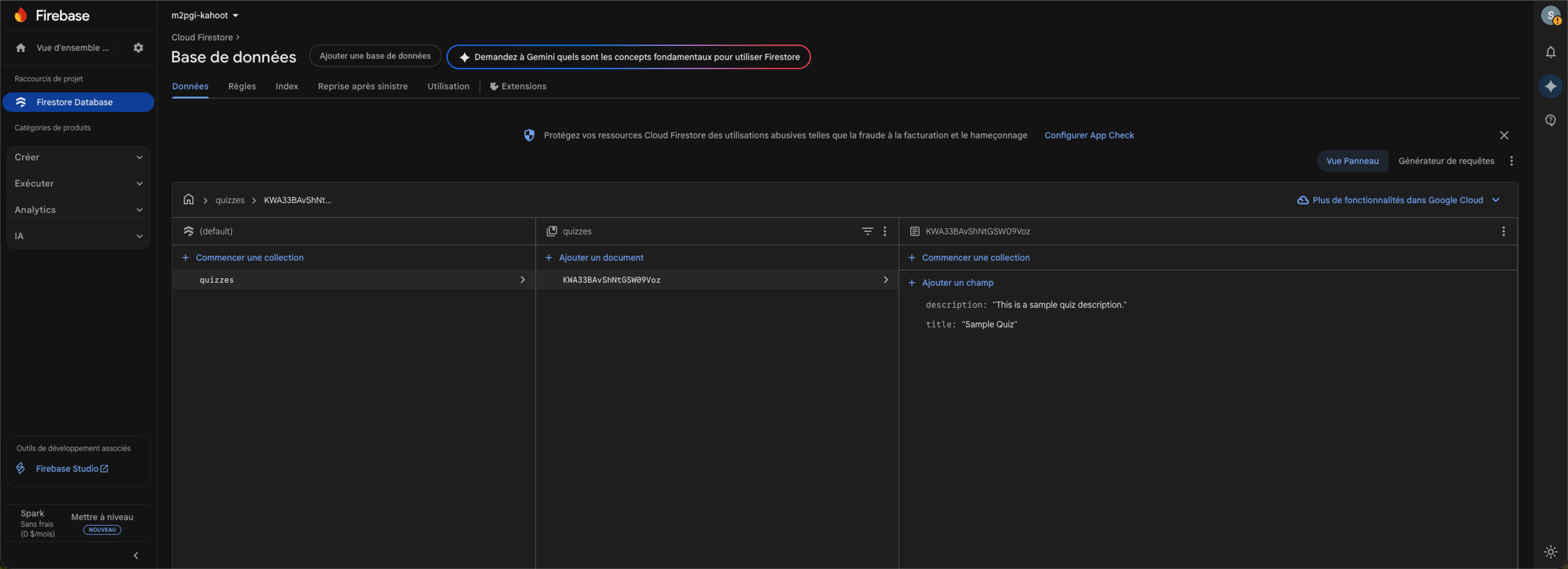Open document KWA33BAvShNtGSW09Voz three-dot menu
This screenshot has width=1568, height=569.
1503,231
